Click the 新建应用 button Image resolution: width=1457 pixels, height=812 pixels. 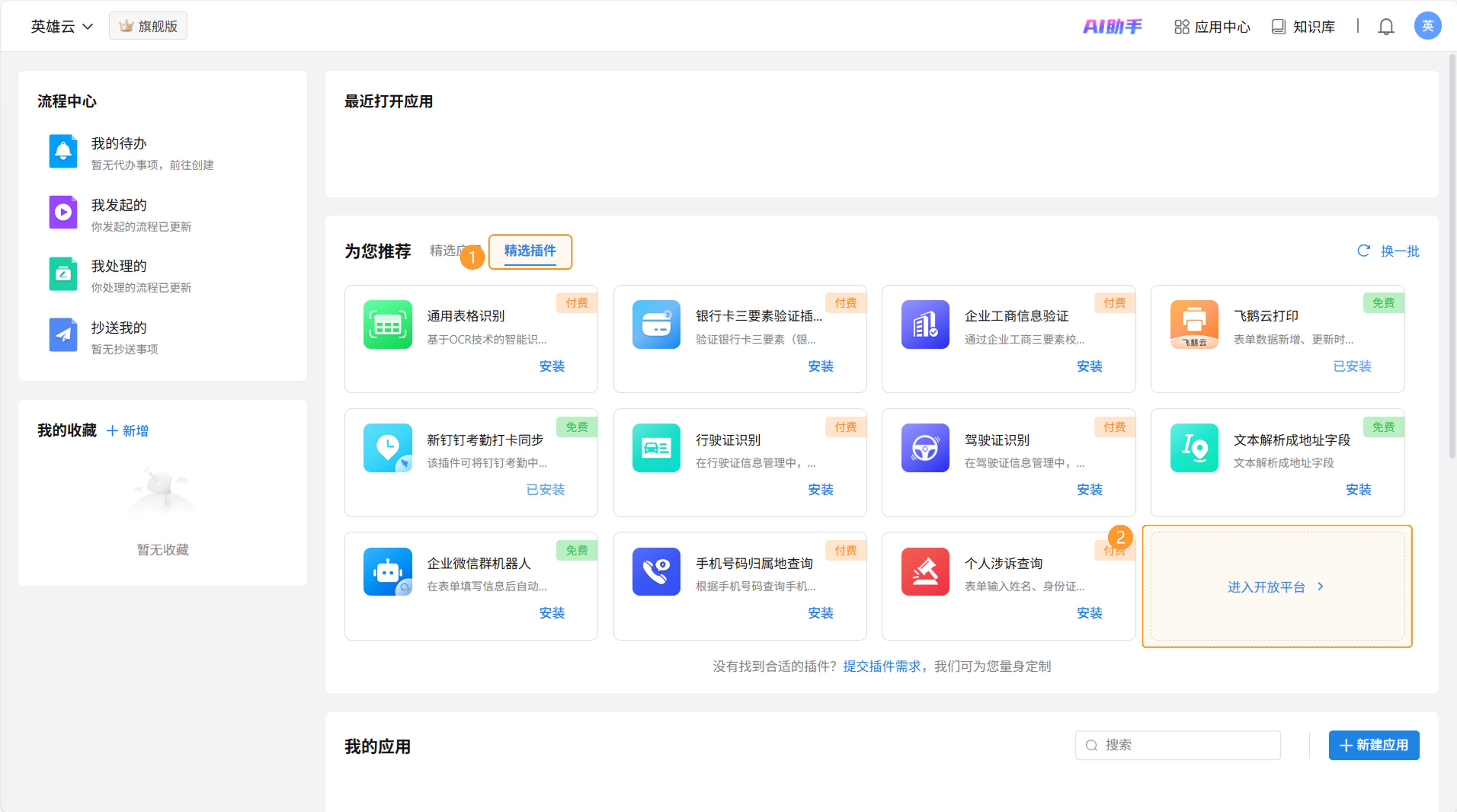point(1373,745)
